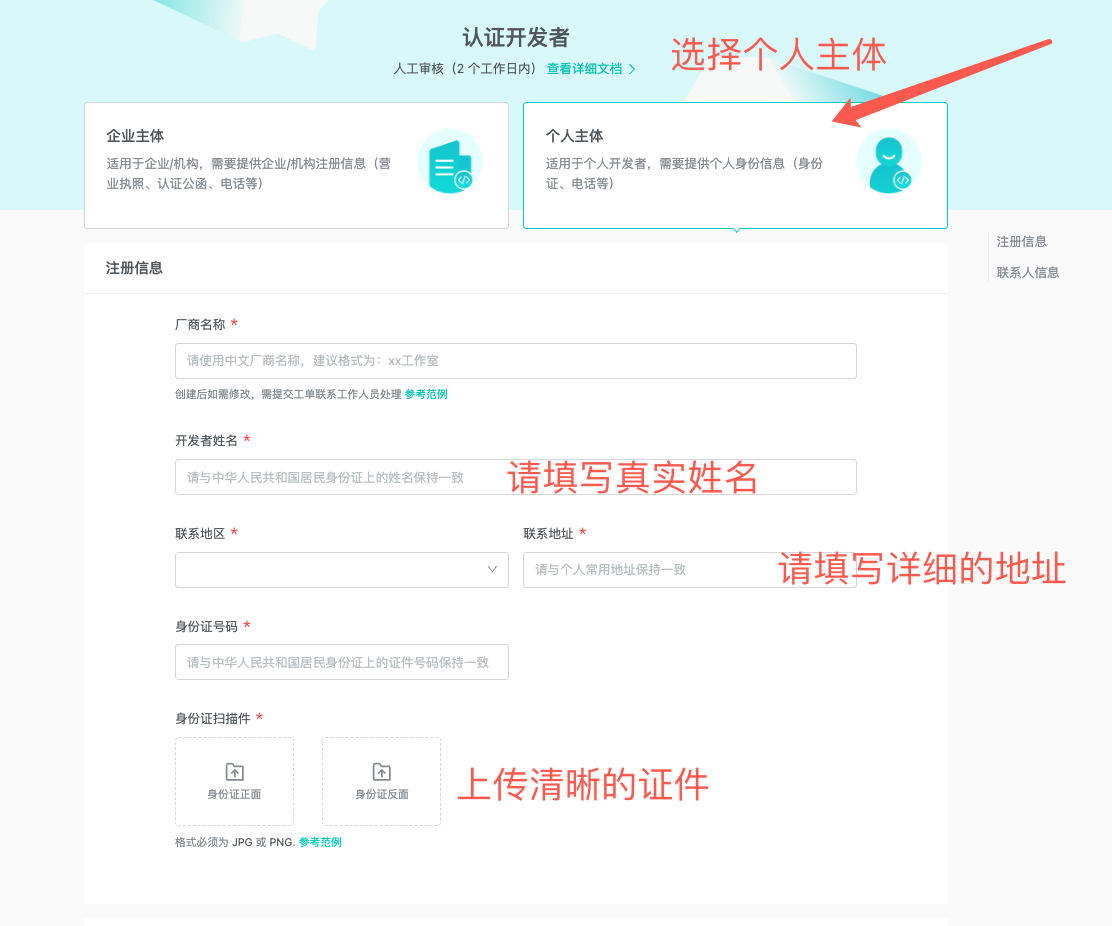Upload 身份证反面 image
Screen dimensions: 1112x926
click(x=382, y=781)
